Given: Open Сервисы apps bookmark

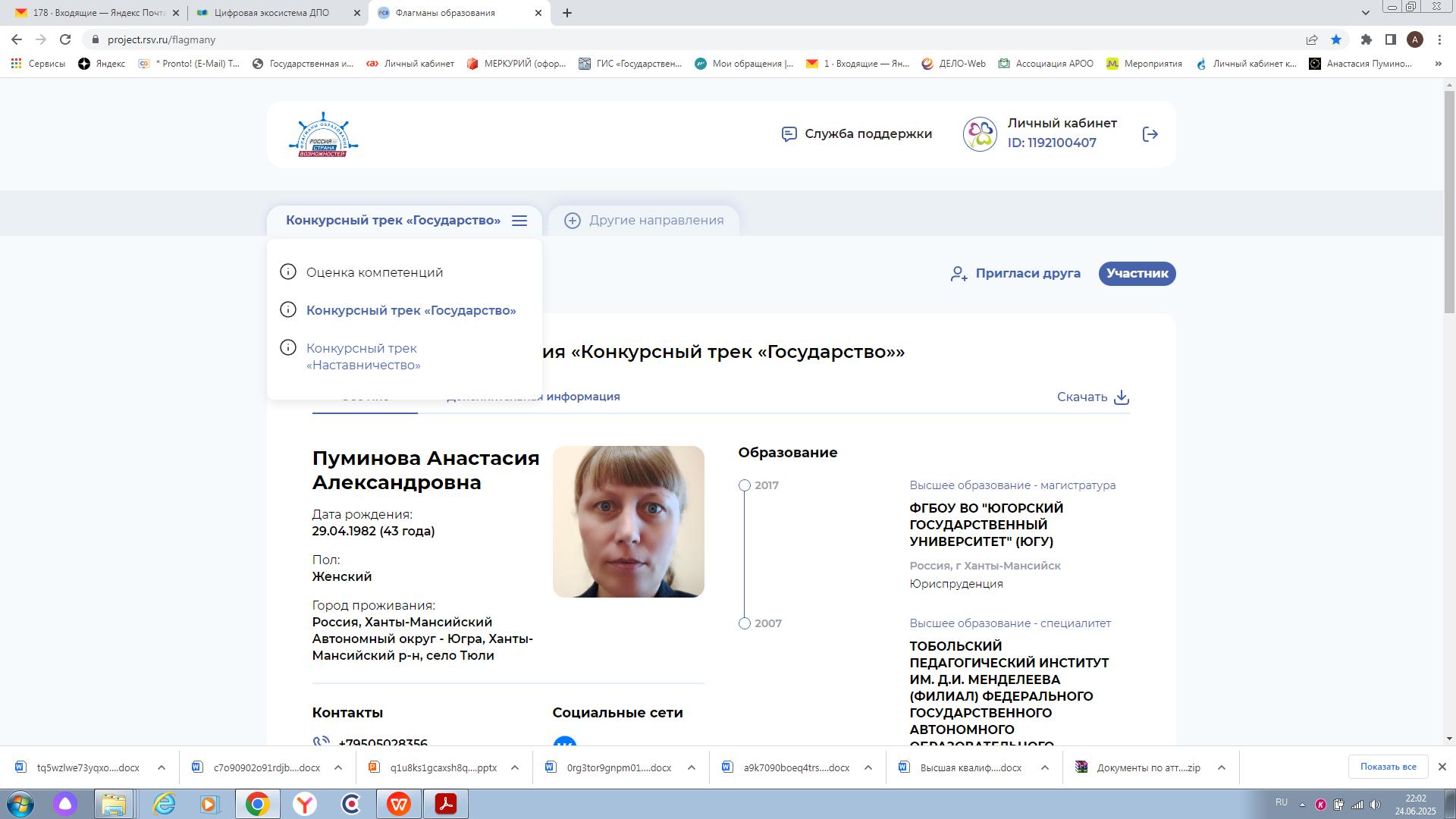Looking at the screenshot, I should click(x=38, y=64).
